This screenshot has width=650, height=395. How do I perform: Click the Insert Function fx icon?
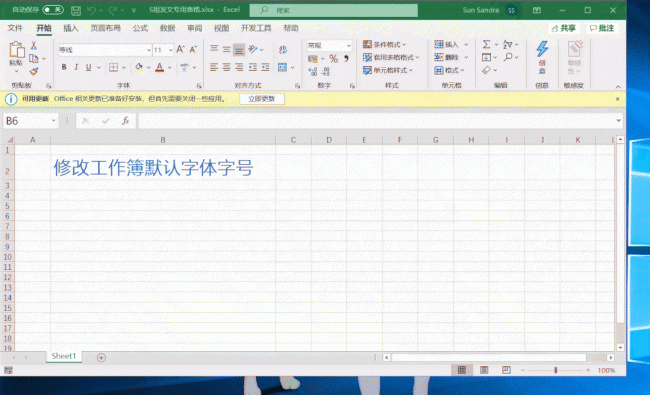click(125, 121)
